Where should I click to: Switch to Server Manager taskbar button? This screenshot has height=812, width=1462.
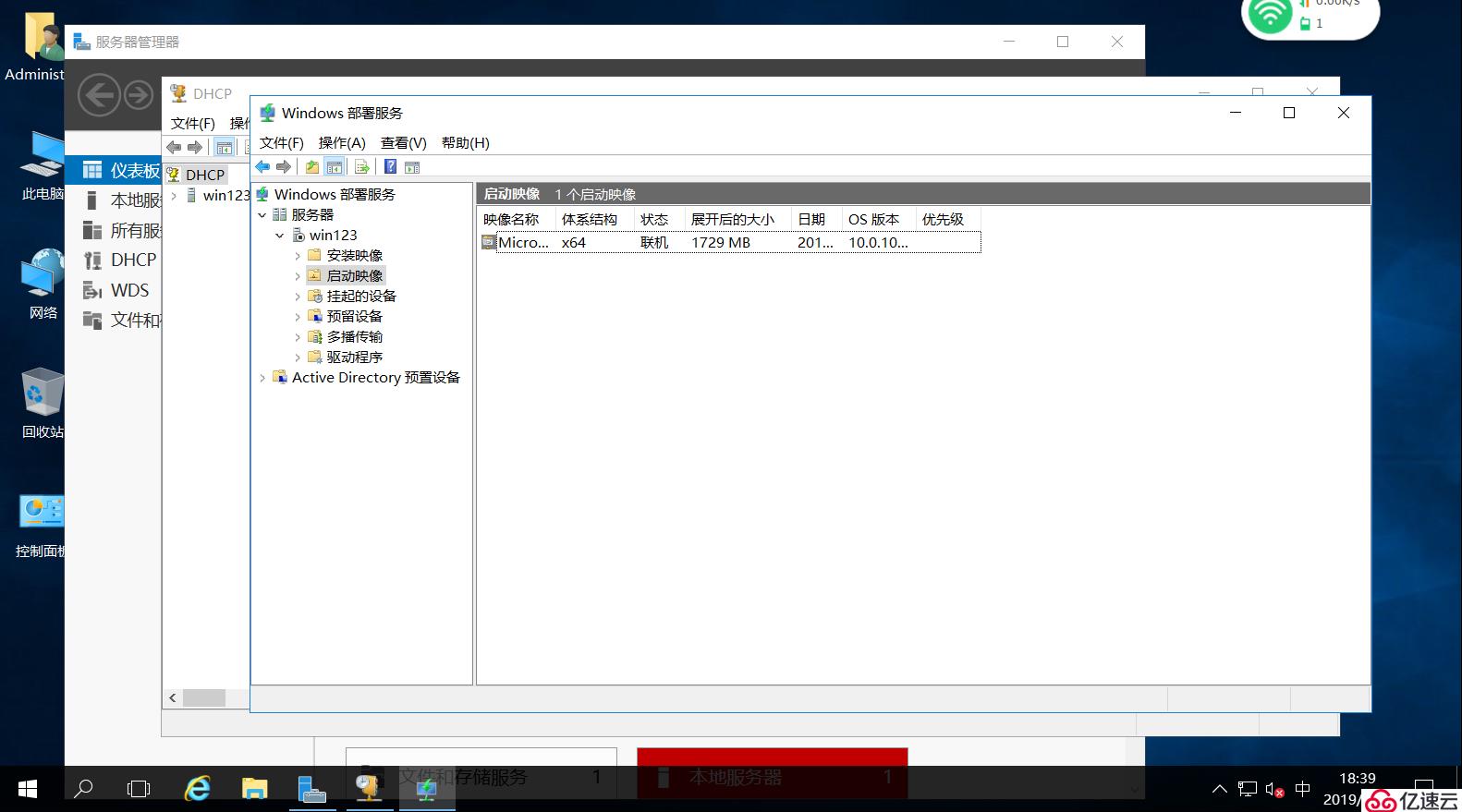pyautogui.click(x=312, y=789)
